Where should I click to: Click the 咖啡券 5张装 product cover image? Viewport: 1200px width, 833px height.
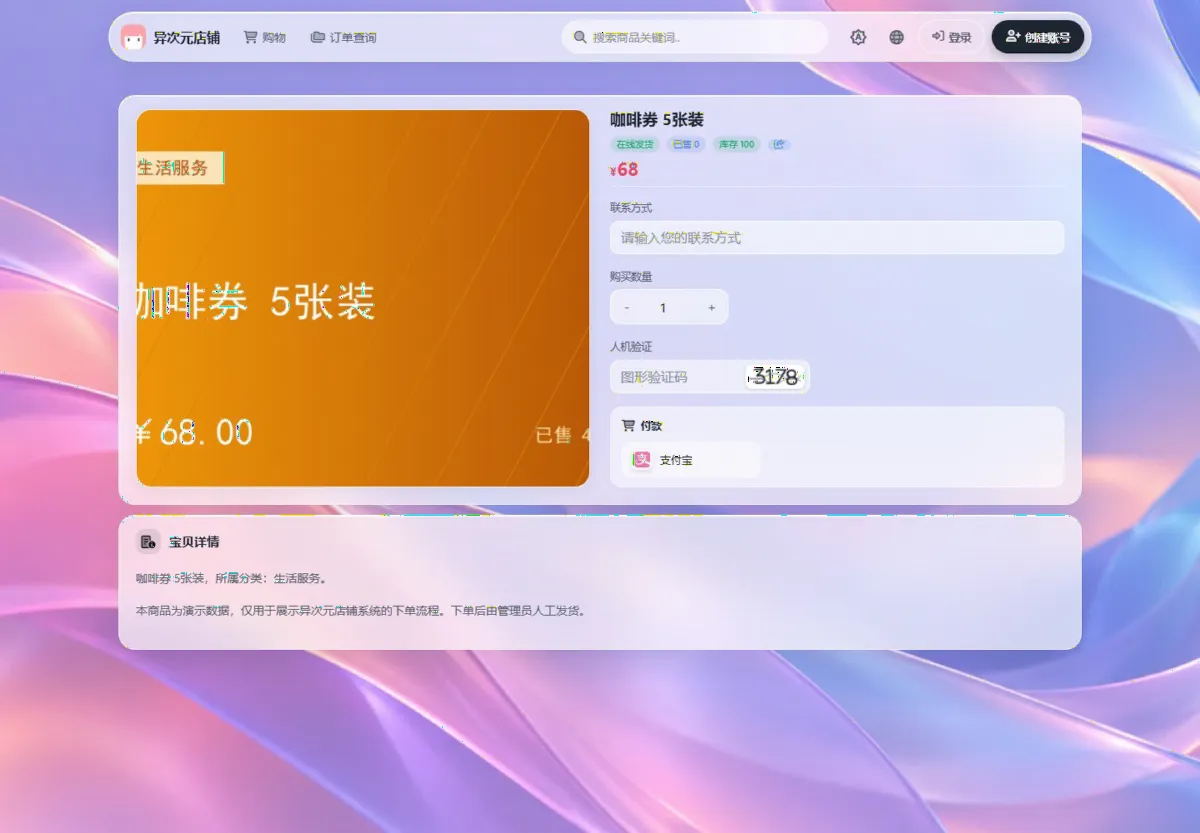click(x=363, y=298)
